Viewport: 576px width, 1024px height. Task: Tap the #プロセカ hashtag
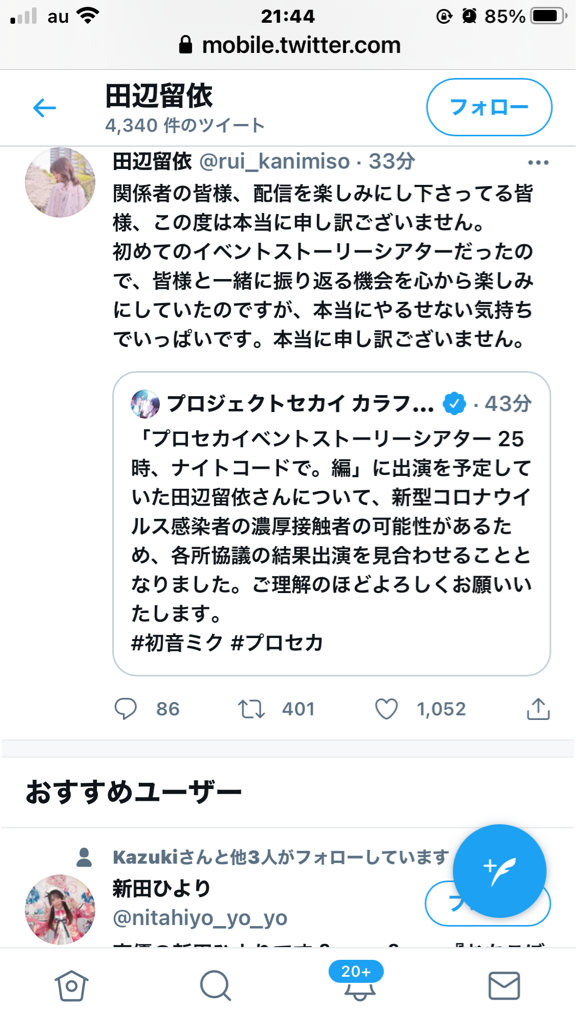278,643
